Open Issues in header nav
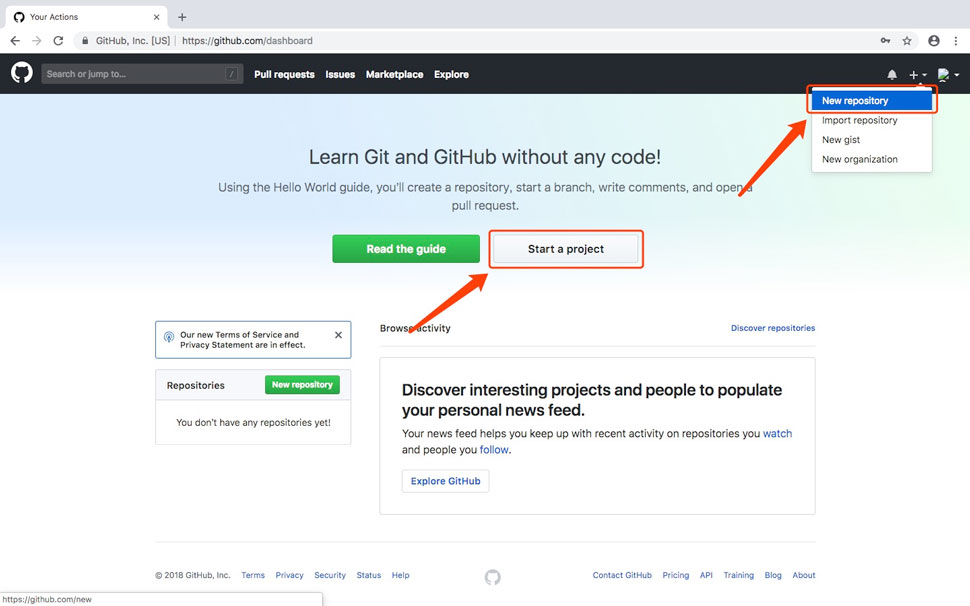Viewport: 970px width, 606px height. point(340,74)
